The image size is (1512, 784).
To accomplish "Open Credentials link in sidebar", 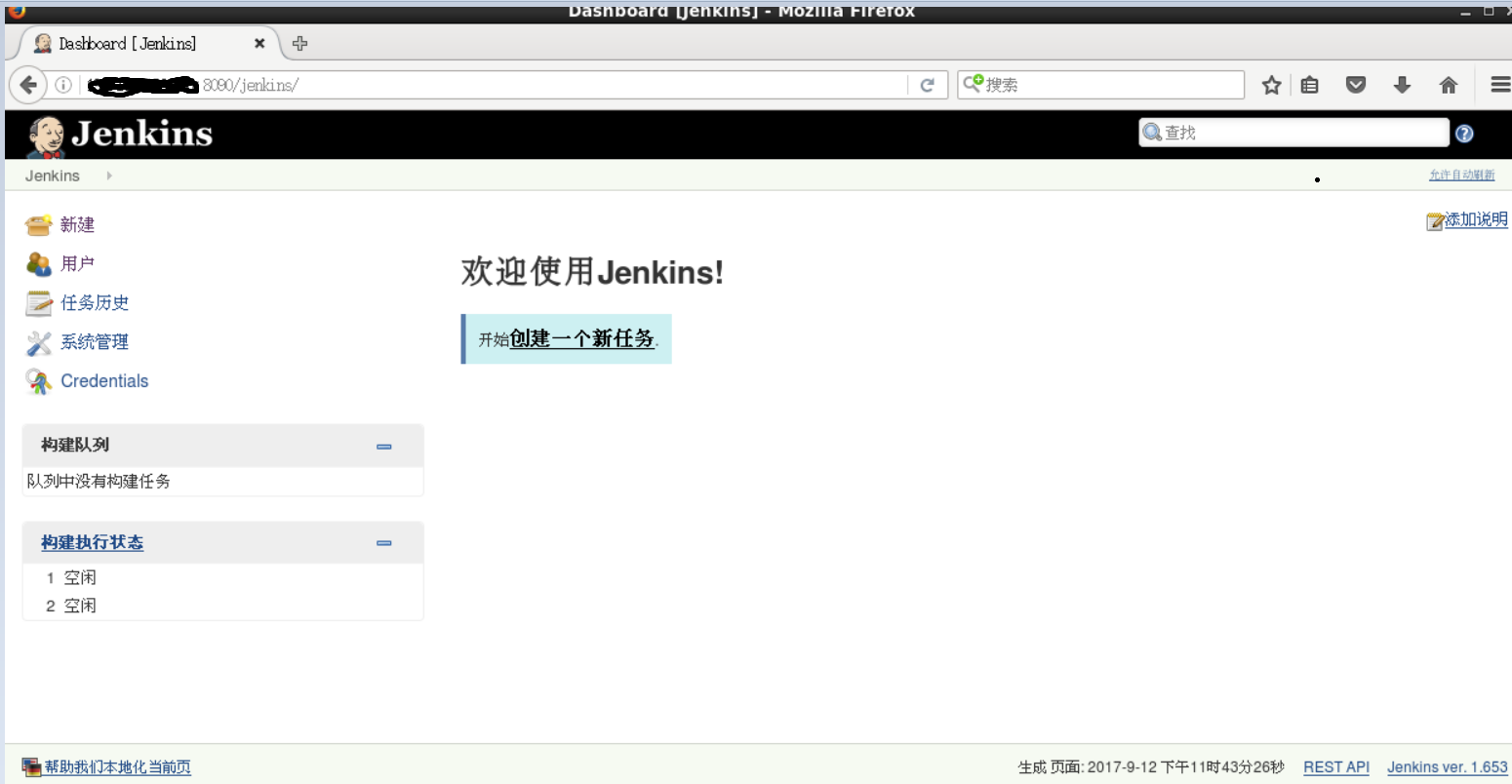I will point(104,381).
